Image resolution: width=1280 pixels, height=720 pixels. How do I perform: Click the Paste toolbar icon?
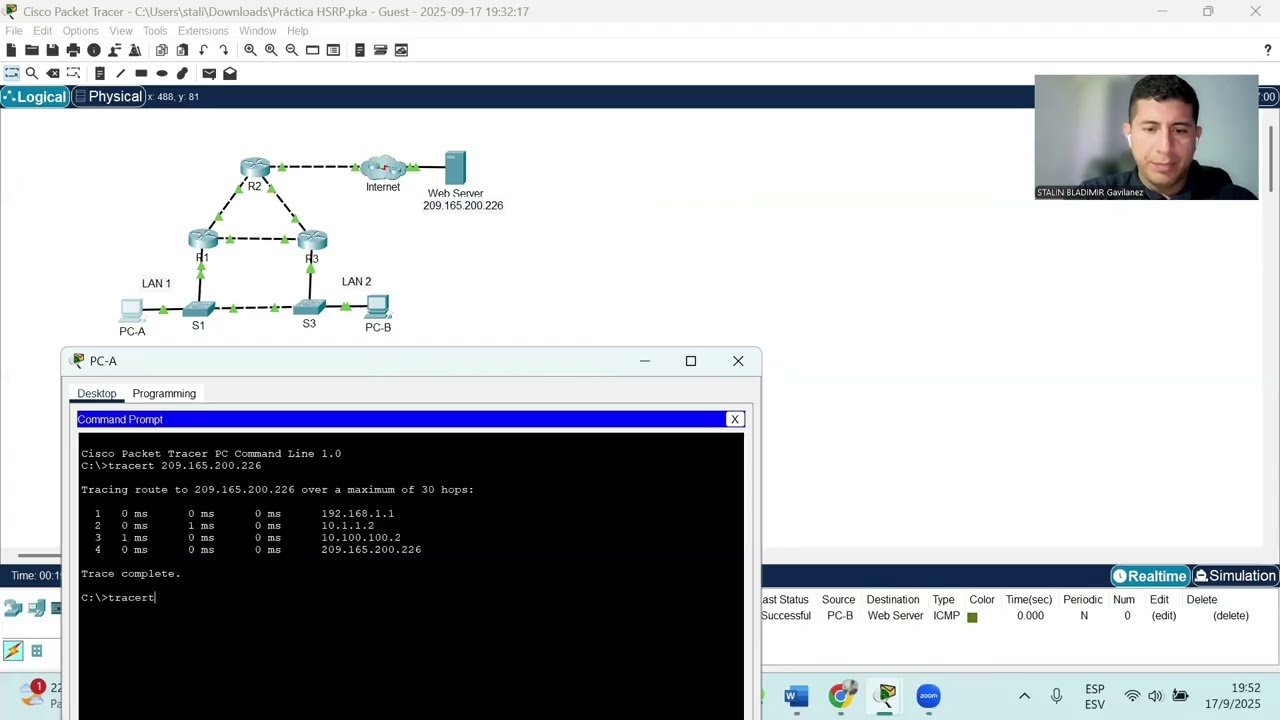click(x=182, y=50)
